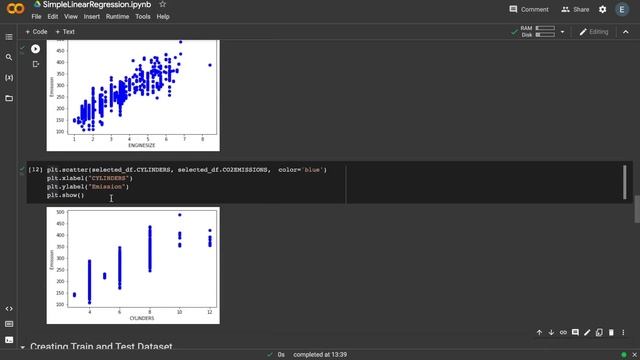The image size is (640, 360).
Task: Open the Edit menu
Action: (53, 17)
